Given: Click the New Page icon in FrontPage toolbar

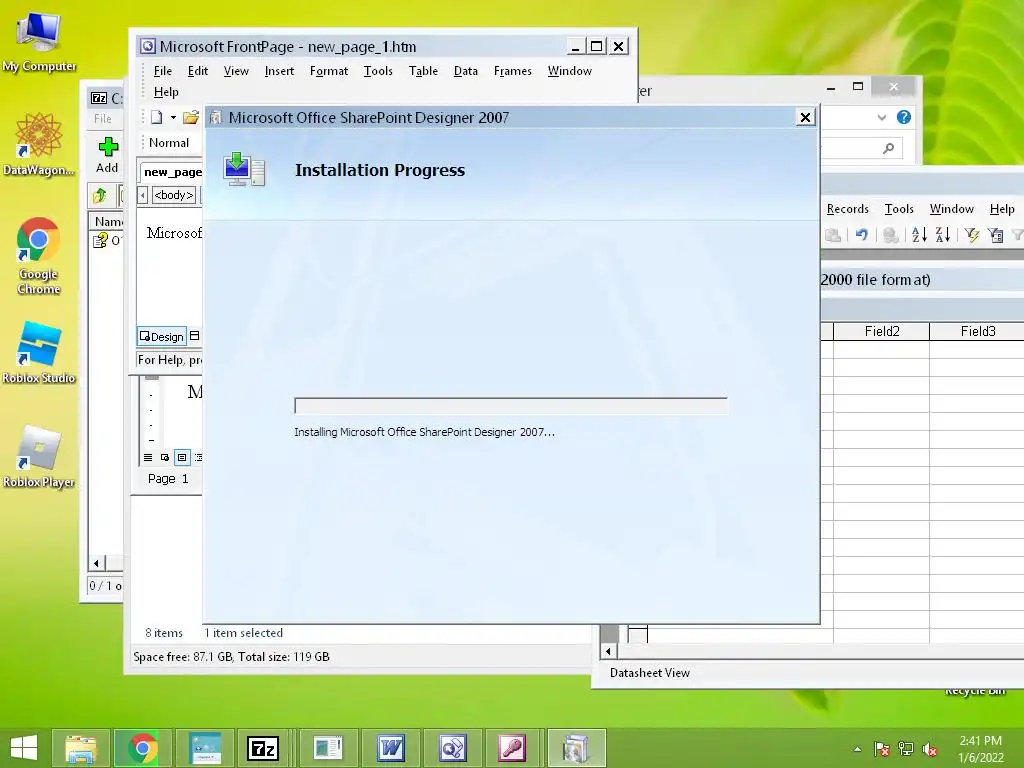Looking at the screenshot, I should click(x=157, y=118).
